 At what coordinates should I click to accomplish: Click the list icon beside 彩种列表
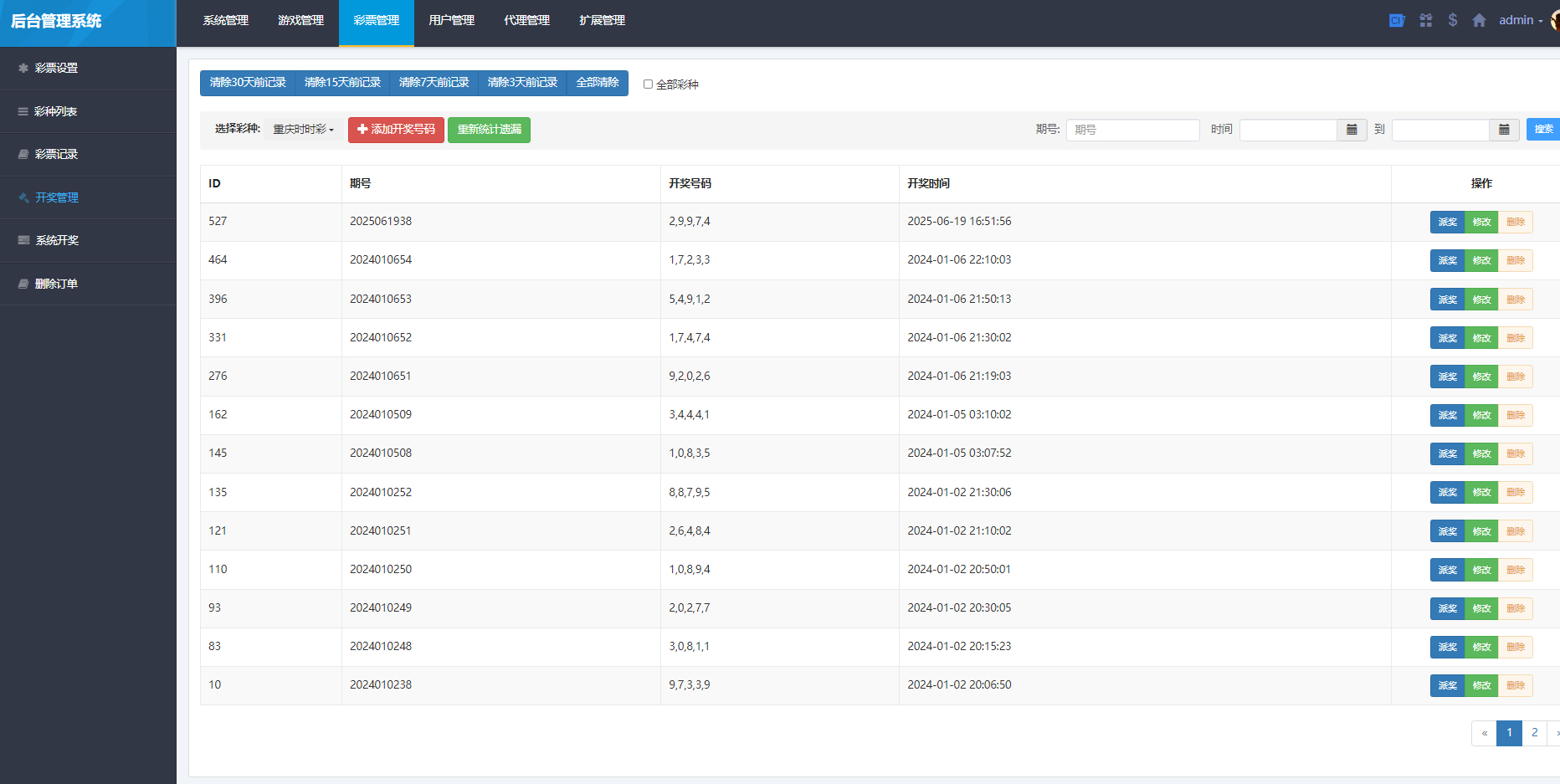point(23,111)
